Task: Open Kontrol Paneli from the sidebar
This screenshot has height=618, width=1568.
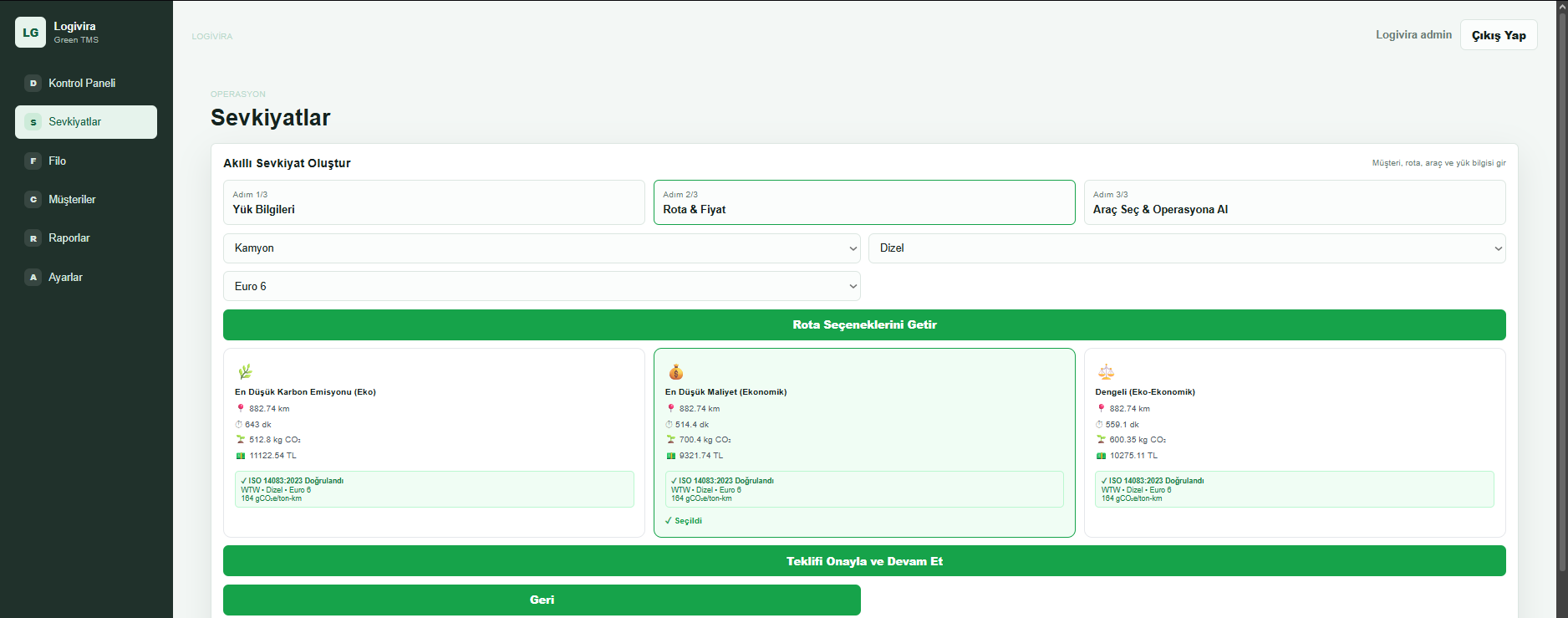Action: click(x=86, y=83)
